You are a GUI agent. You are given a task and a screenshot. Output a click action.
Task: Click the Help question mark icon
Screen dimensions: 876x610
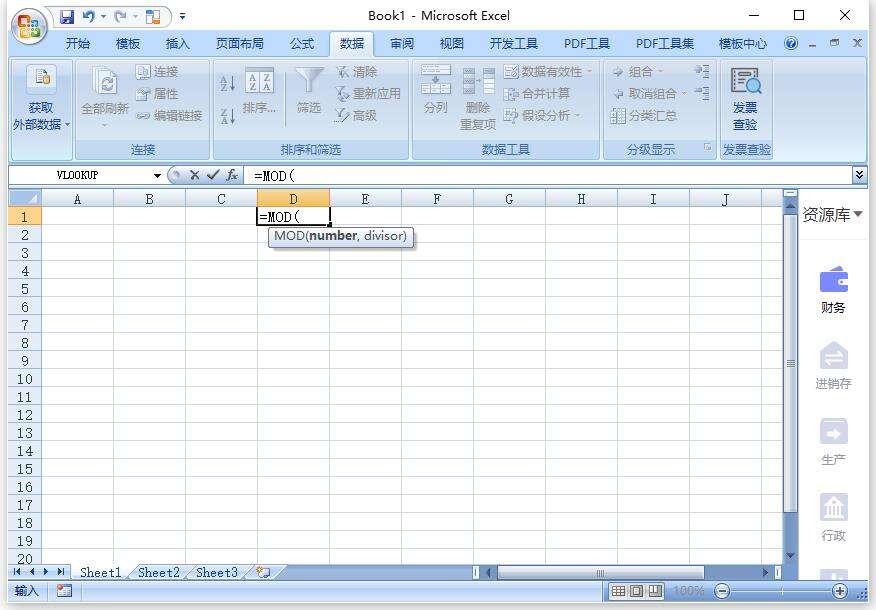click(791, 44)
